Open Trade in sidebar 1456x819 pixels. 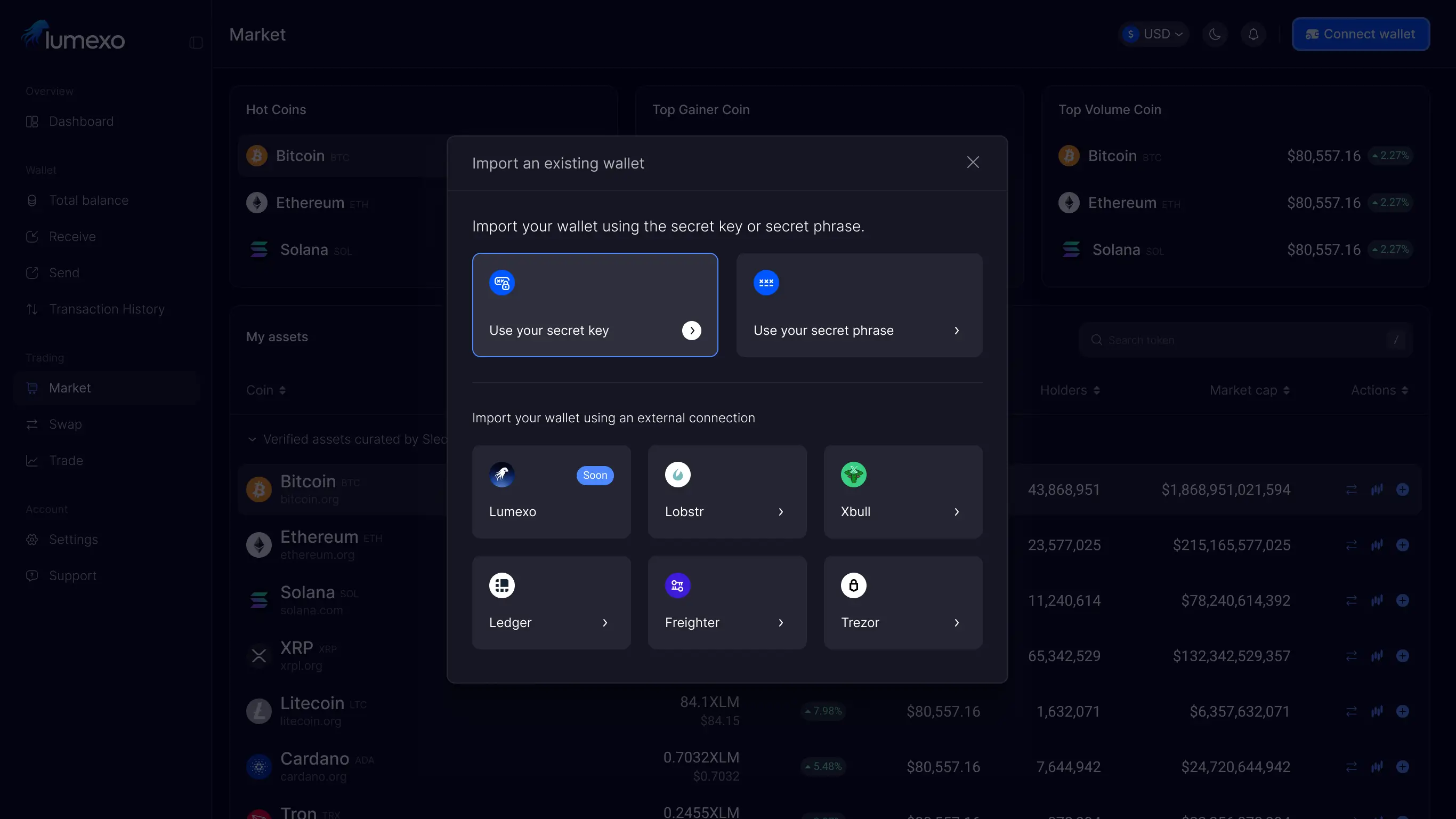[x=107, y=460]
